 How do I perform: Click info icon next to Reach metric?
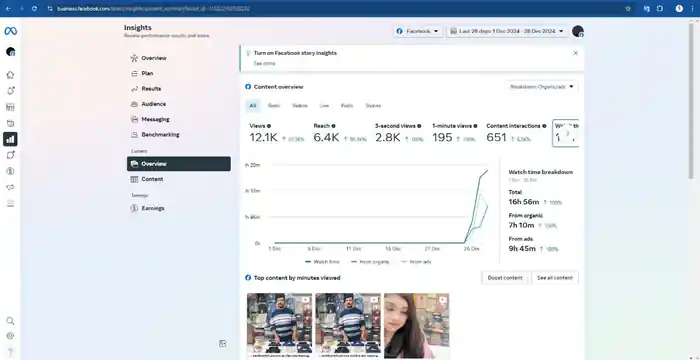[333, 126]
